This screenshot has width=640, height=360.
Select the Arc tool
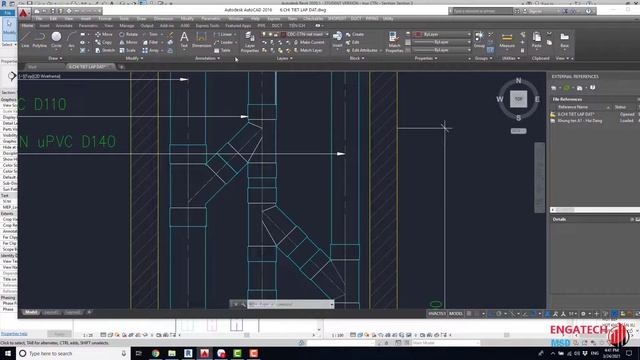71,40
